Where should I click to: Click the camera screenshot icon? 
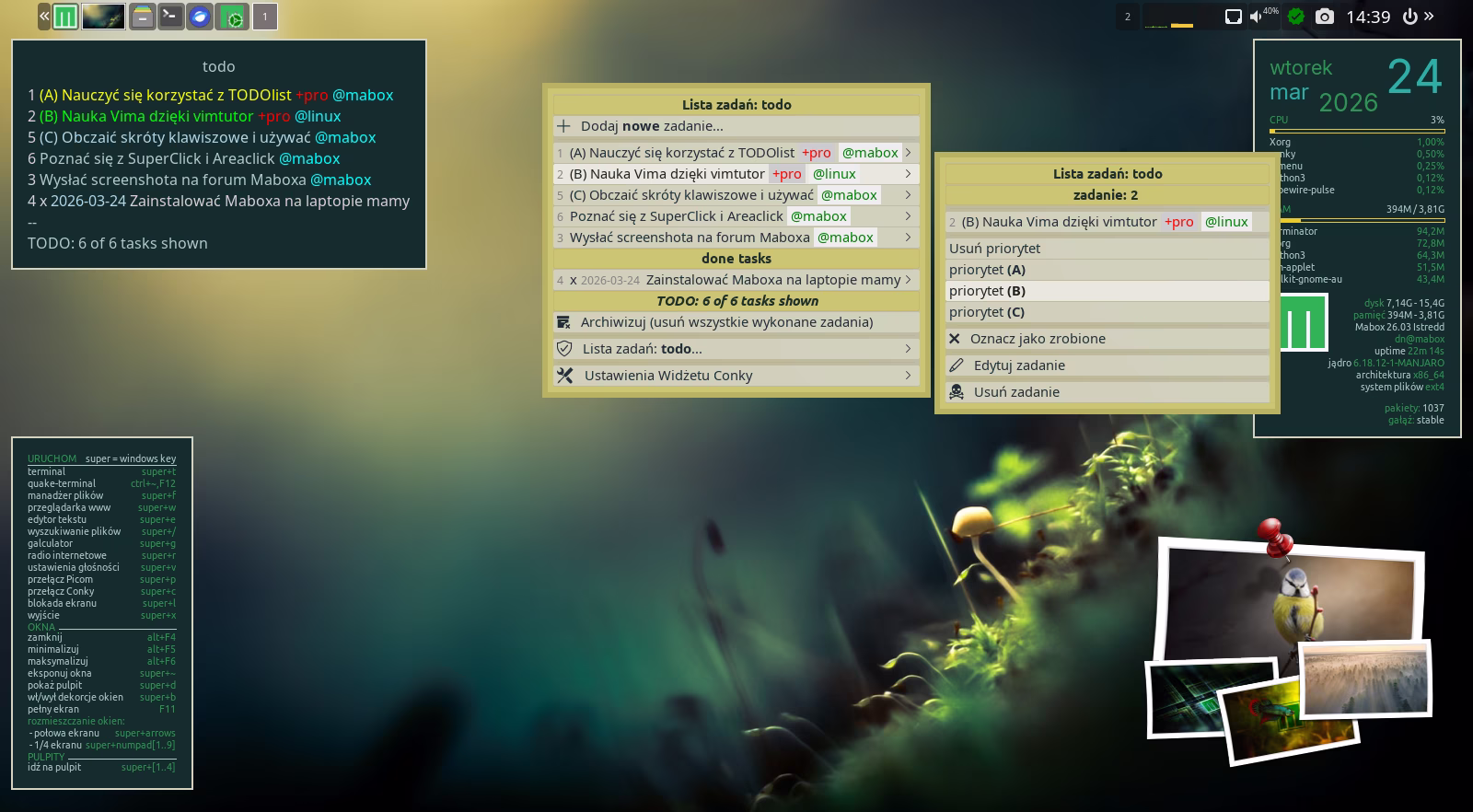[1324, 17]
